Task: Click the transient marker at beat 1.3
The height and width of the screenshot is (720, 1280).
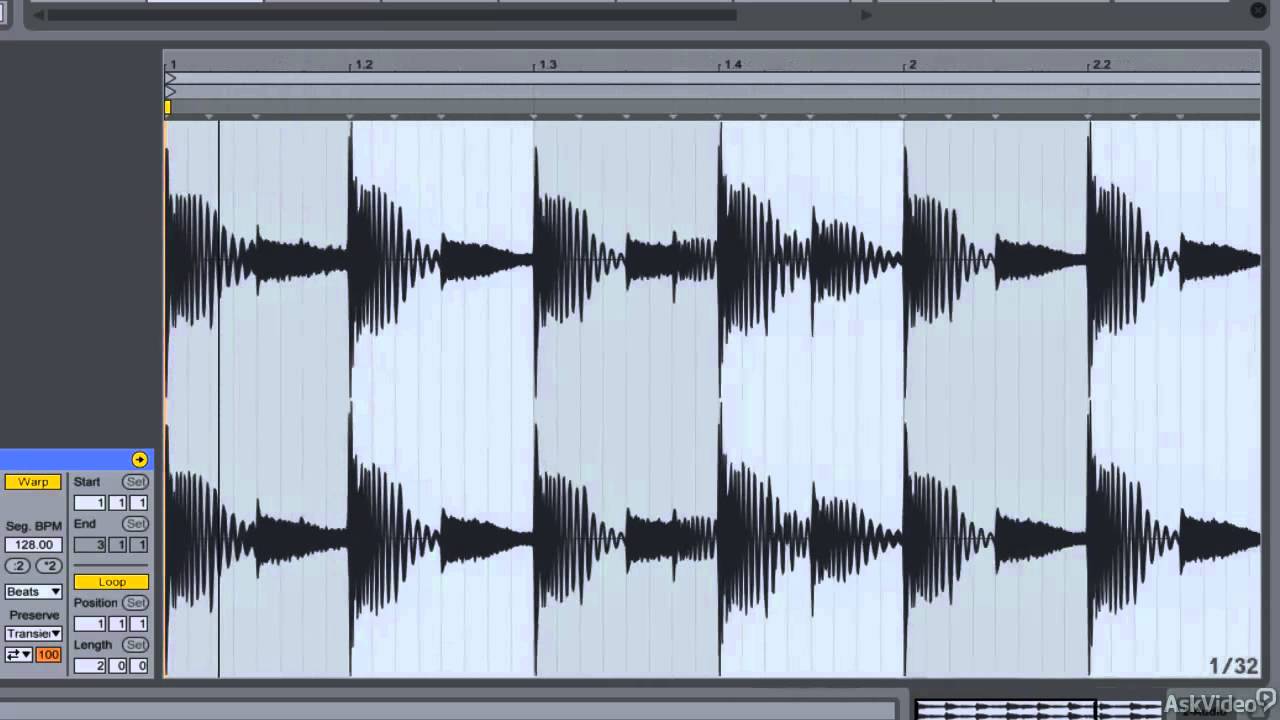Action: click(534, 117)
